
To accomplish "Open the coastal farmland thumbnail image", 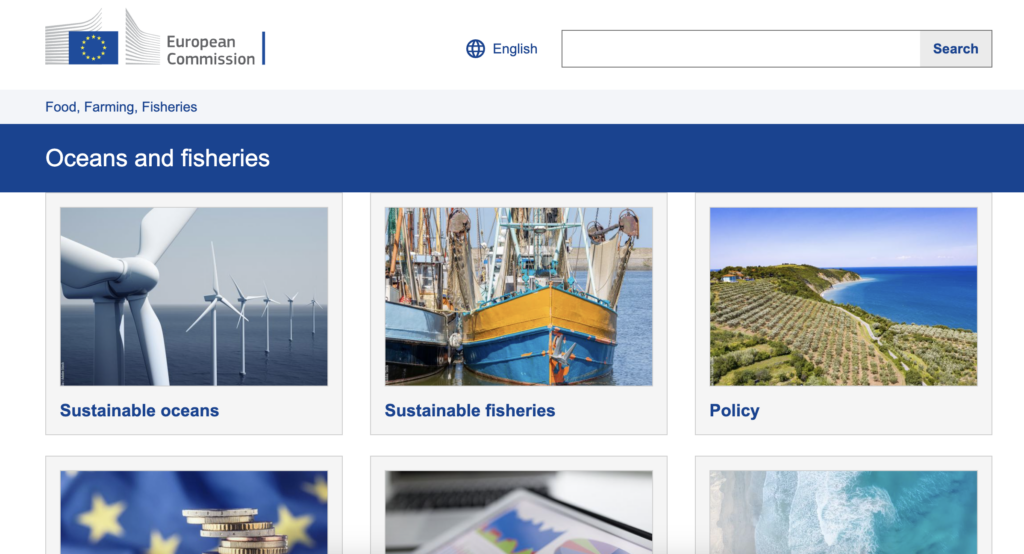I will tap(843, 297).
